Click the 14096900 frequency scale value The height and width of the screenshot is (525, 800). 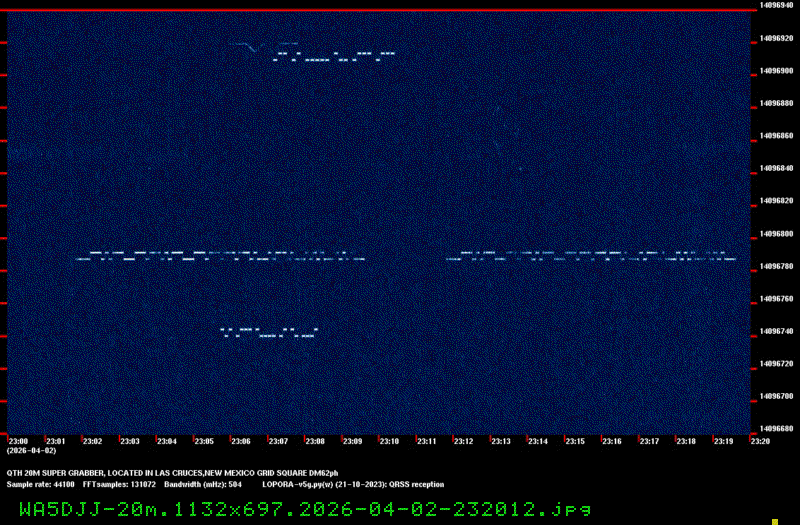point(777,71)
